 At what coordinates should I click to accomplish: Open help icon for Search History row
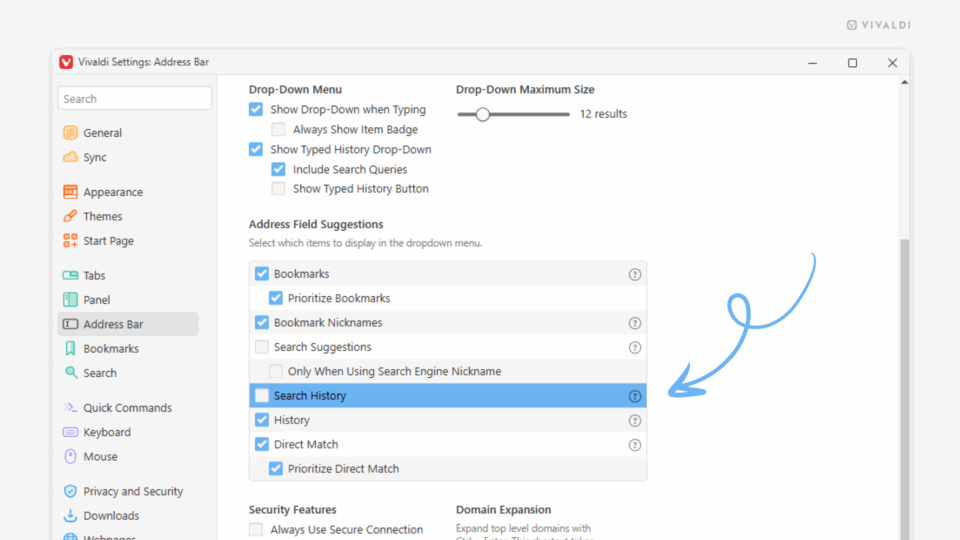[635, 396]
